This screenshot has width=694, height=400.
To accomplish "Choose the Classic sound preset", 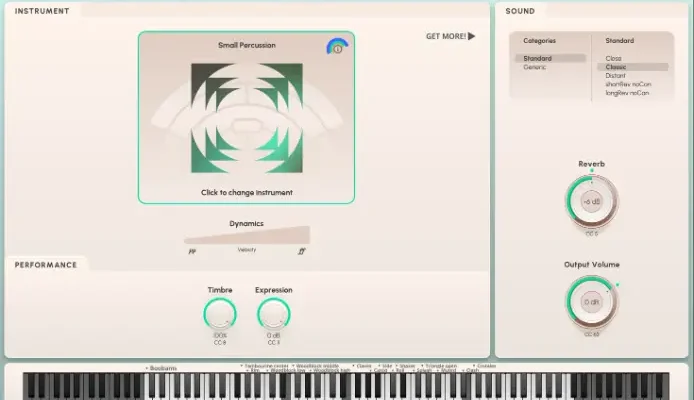I will [616, 67].
